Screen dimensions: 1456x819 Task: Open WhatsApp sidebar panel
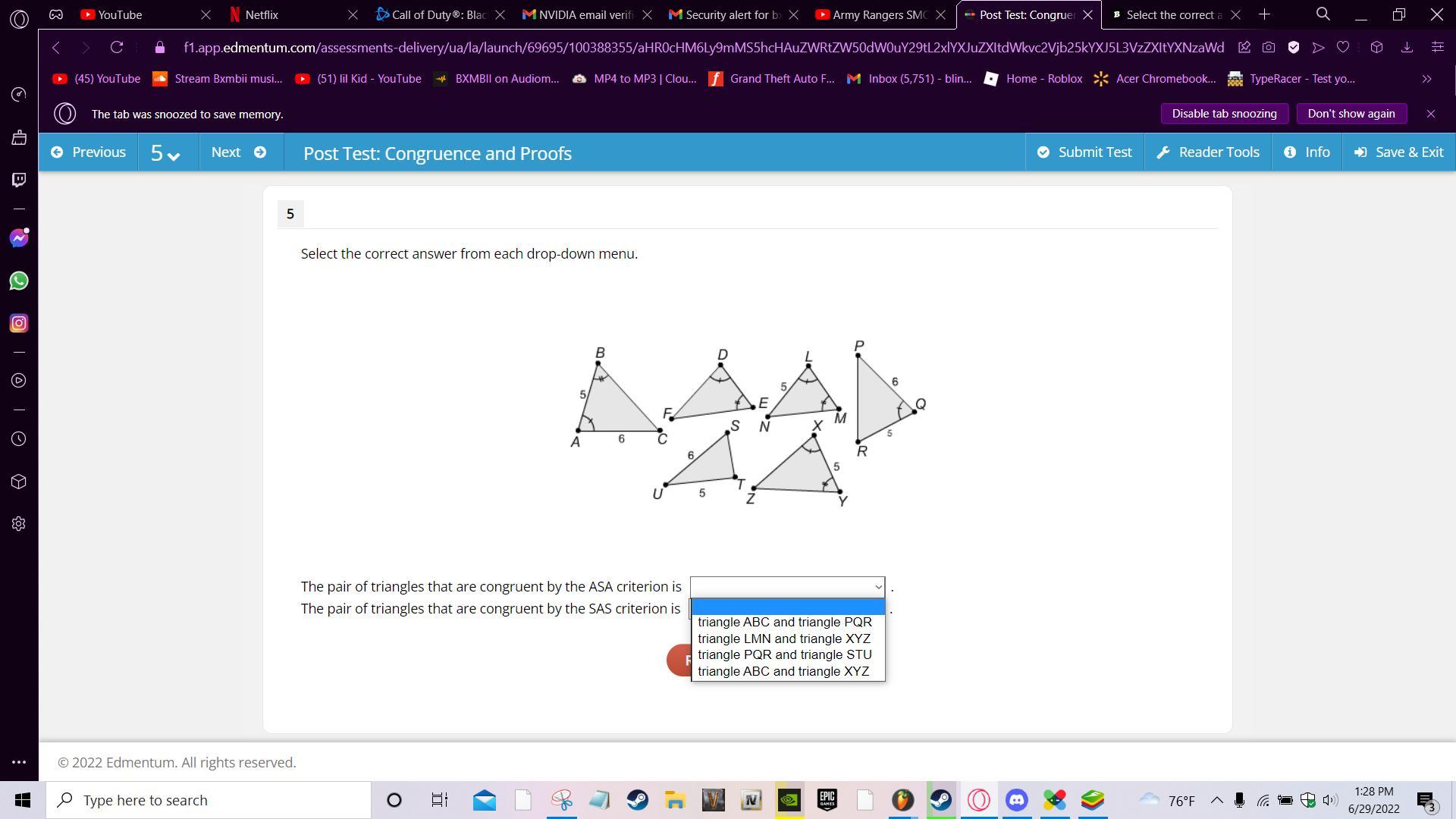point(19,281)
